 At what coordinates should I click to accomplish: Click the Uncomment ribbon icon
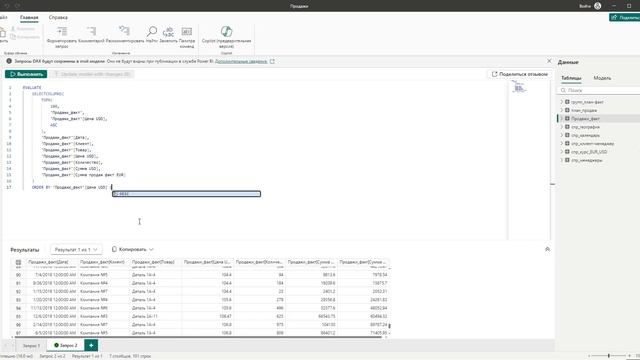[x=124, y=31]
